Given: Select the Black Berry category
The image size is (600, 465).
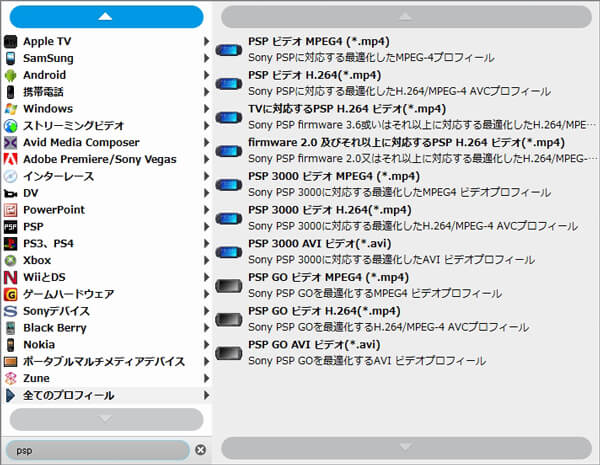Looking at the screenshot, I should [x=107, y=328].
